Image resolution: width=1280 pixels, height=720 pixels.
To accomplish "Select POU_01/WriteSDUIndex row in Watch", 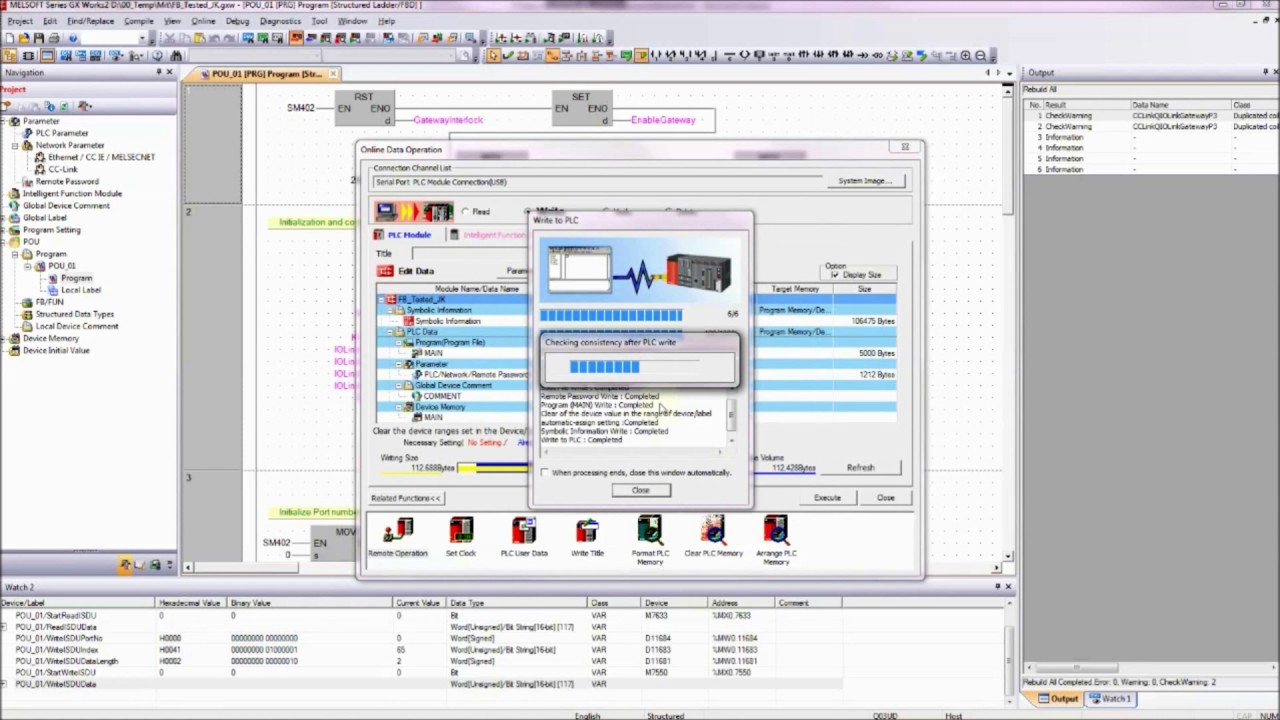I will coord(505,650).
